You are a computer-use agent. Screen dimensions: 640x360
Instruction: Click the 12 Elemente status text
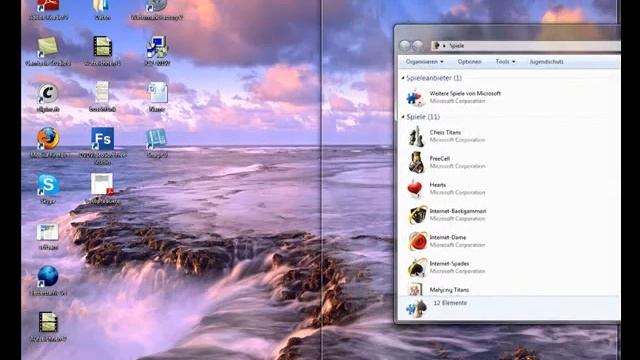coord(450,303)
